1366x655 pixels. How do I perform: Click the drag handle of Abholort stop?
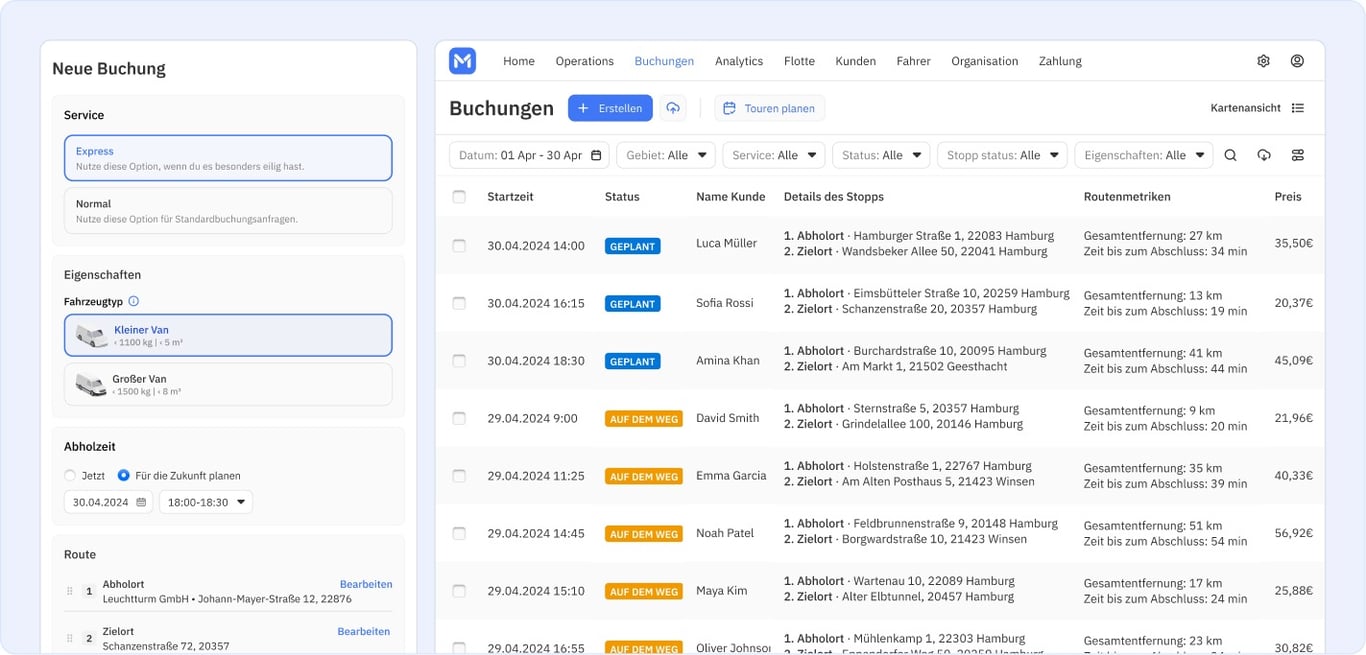tap(69, 591)
